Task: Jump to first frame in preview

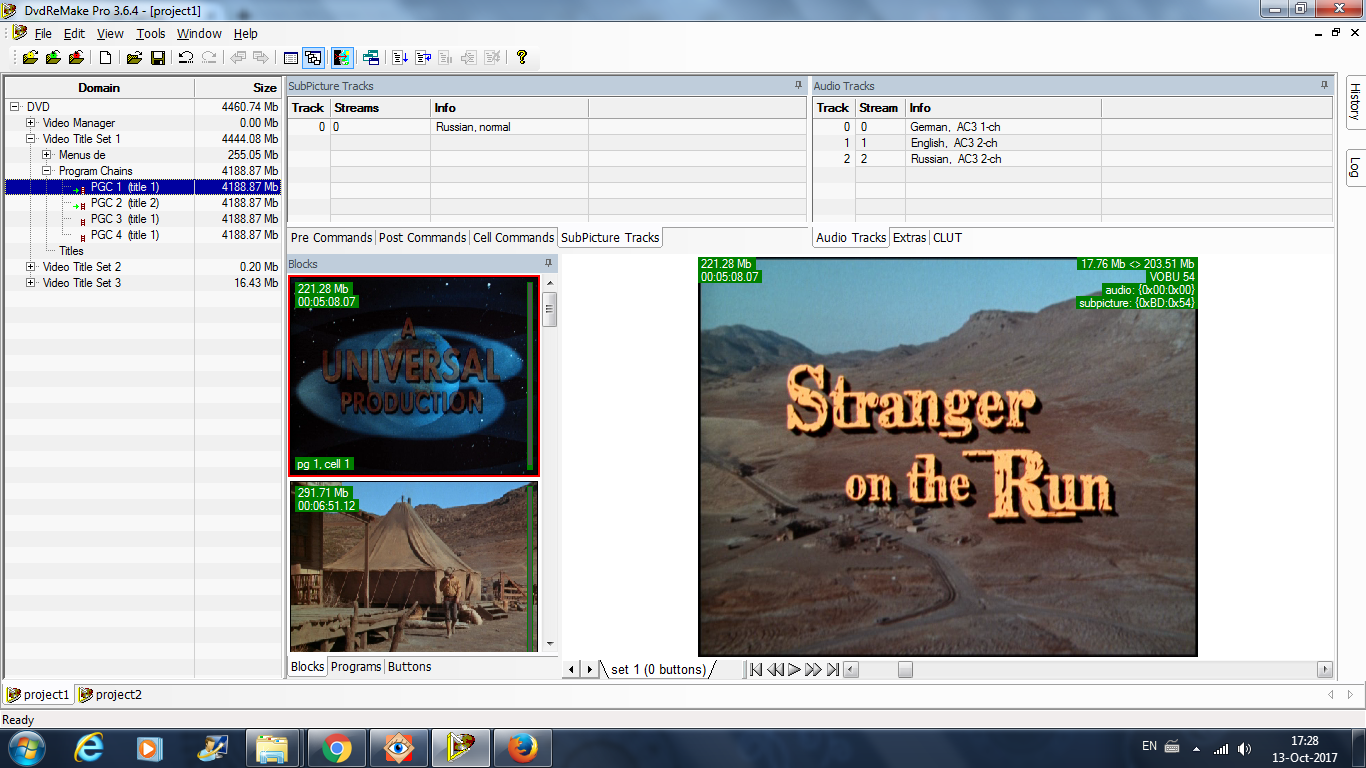Action: pos(756,670)
